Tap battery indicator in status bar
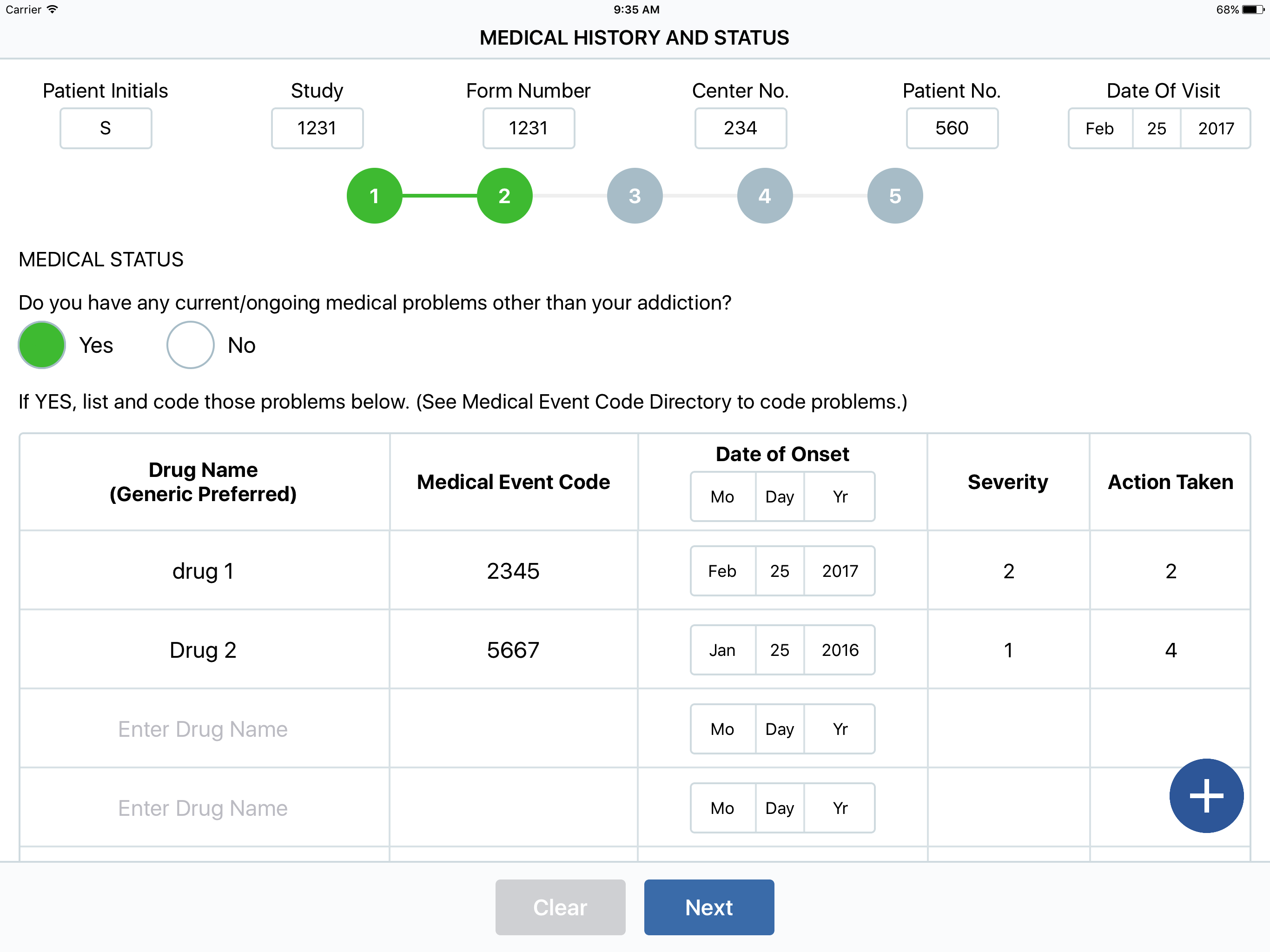 click(1252, 10)
